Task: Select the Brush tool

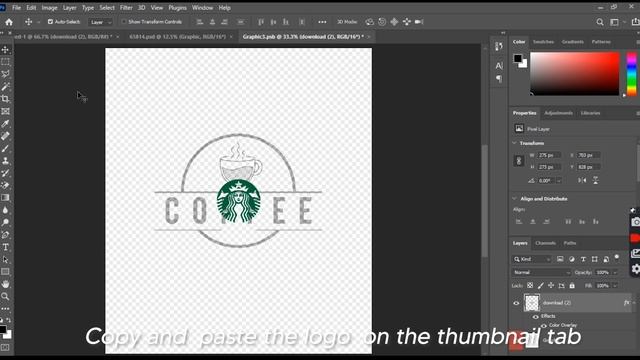Action: click(5, 148)
